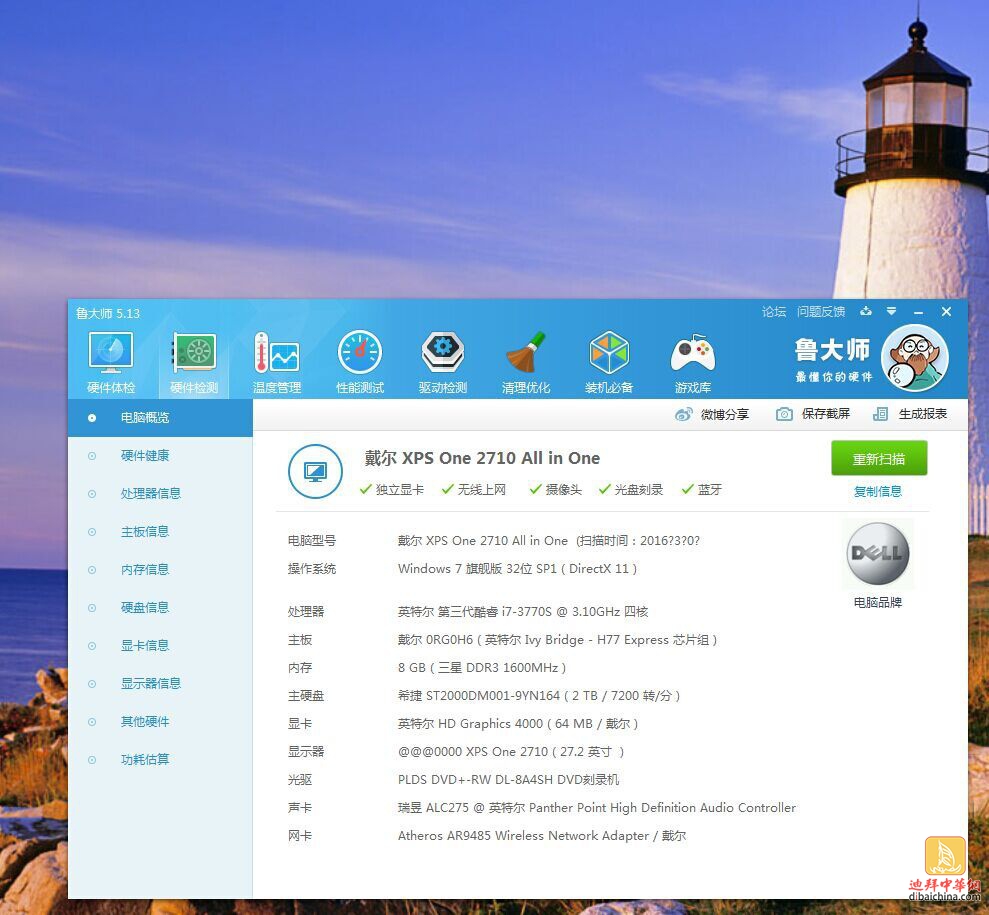The image size is (989, 915).
Task: Click the round computer monitor icon
Action: 315,471
